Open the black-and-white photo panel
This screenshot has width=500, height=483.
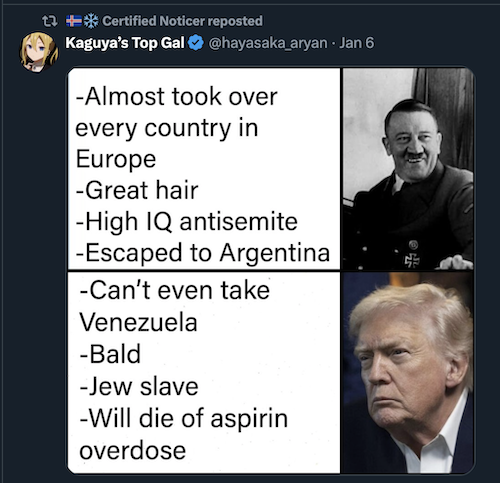pyautogui.click(x=408, y=169)
